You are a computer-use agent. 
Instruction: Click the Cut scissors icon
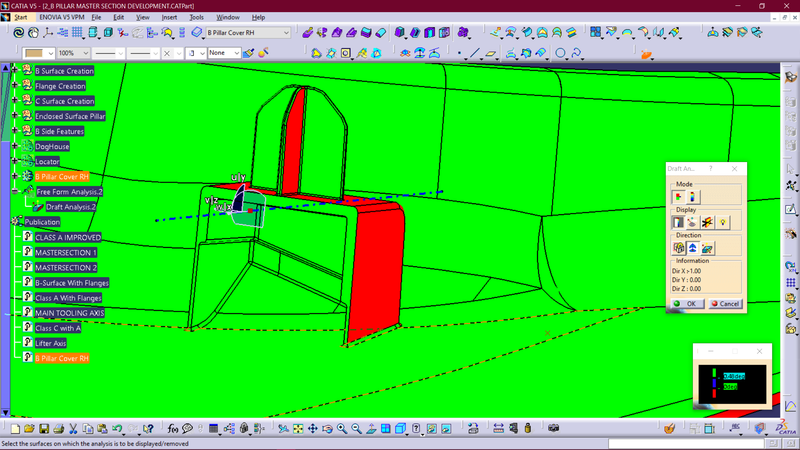(x=73, y=429)
